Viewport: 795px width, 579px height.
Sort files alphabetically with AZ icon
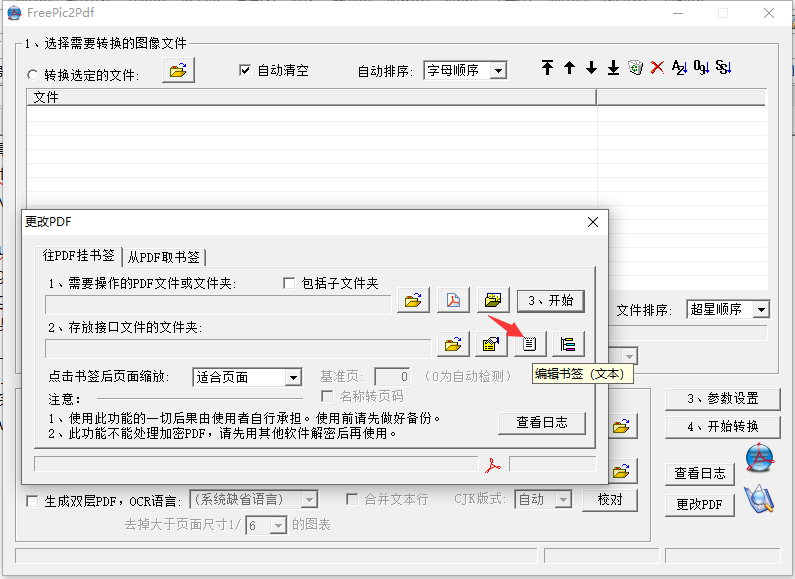pos(679,67)
